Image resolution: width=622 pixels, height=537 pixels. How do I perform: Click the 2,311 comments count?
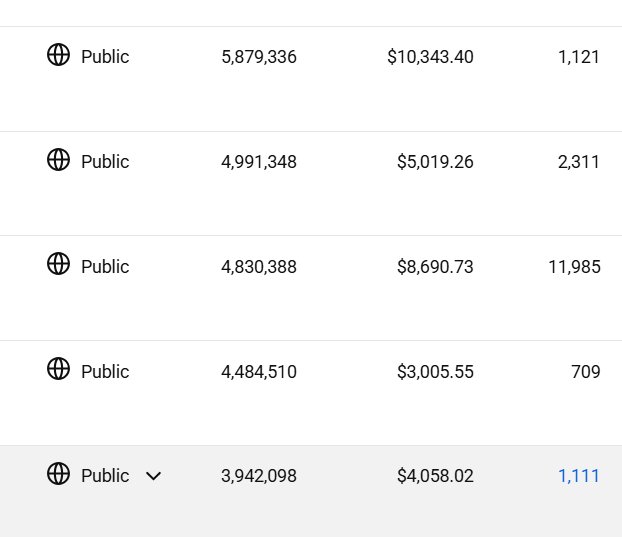coord(578,162)
